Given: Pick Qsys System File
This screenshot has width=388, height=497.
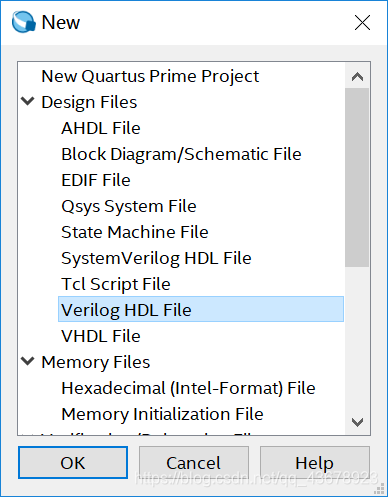Looking at the screenshot, I should point(129,206).
